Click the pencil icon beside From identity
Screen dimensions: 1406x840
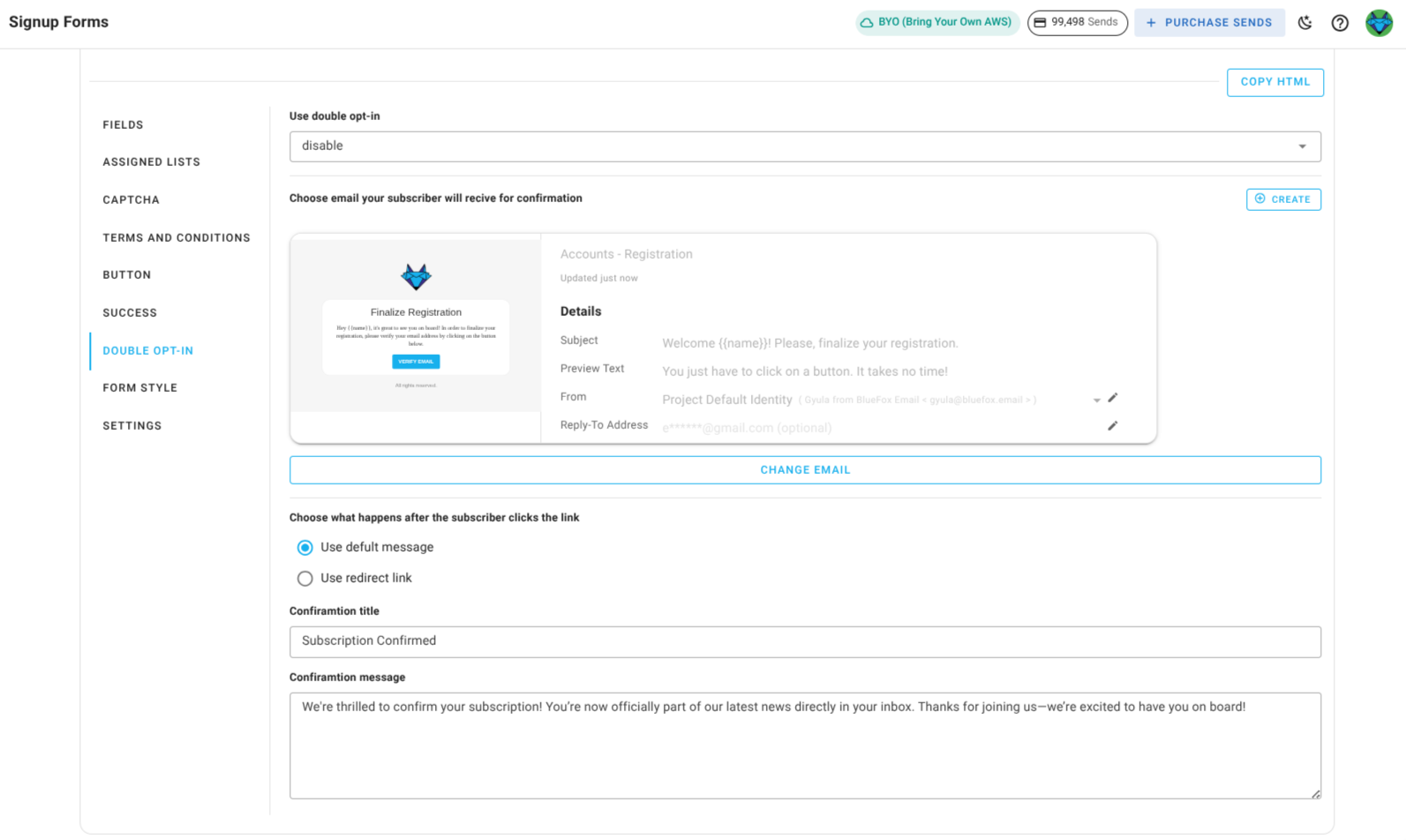1113,398
